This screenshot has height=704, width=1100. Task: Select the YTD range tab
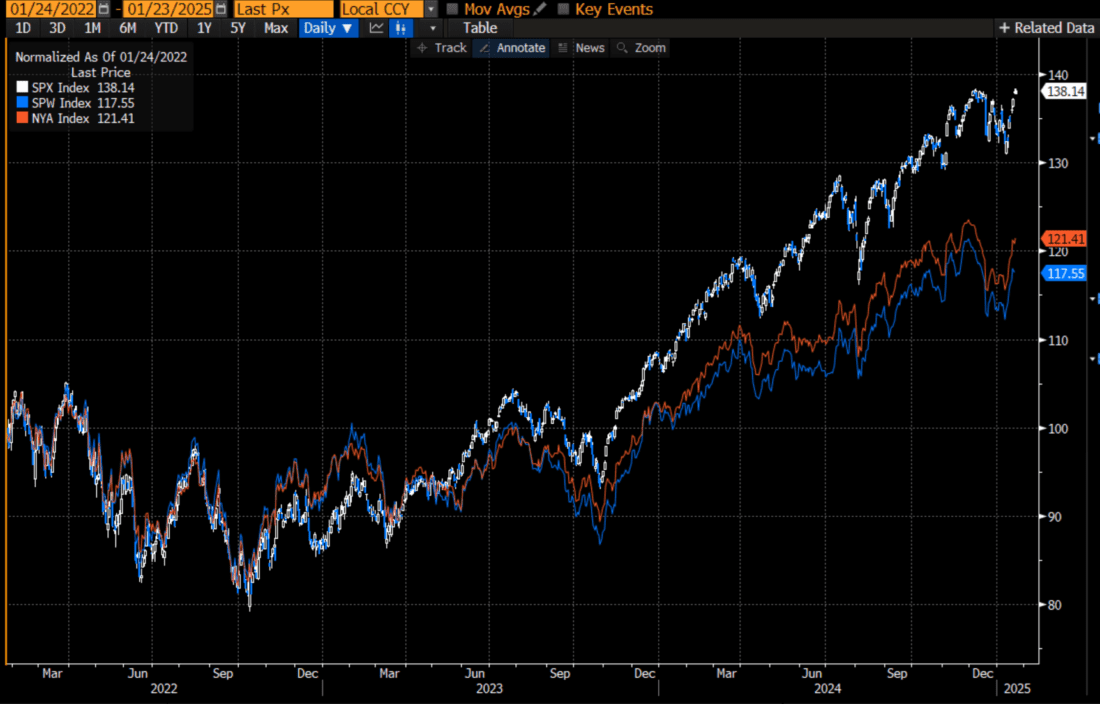pos(166,28)
